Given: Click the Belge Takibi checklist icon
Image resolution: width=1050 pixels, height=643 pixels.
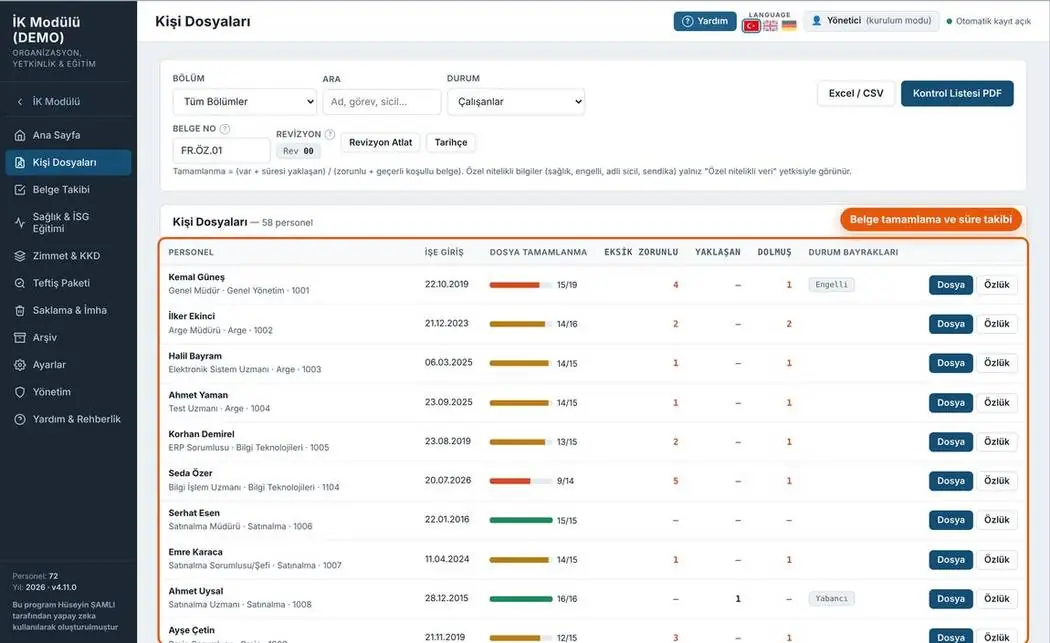Looking at the screenshot, I should click(x=20, y=190).
